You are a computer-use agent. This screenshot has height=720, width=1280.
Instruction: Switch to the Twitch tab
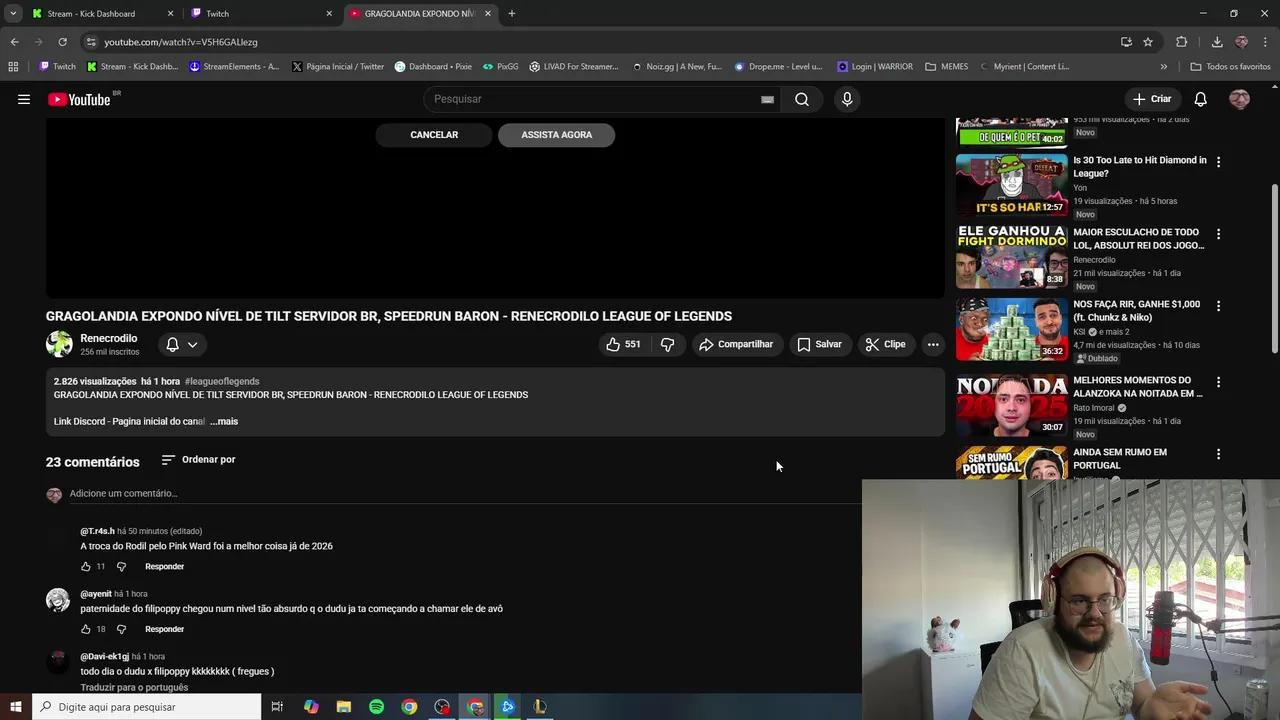point(262,14)
